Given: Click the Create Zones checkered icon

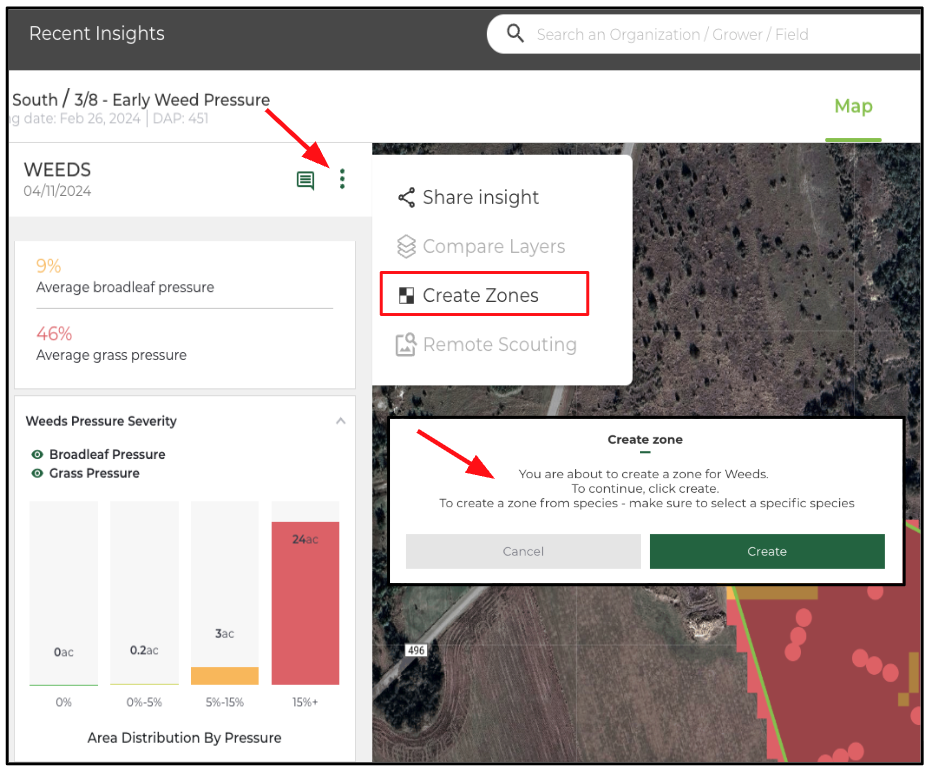Looking at the screenshot, I should pyautogui.click(x=406, y=296).
